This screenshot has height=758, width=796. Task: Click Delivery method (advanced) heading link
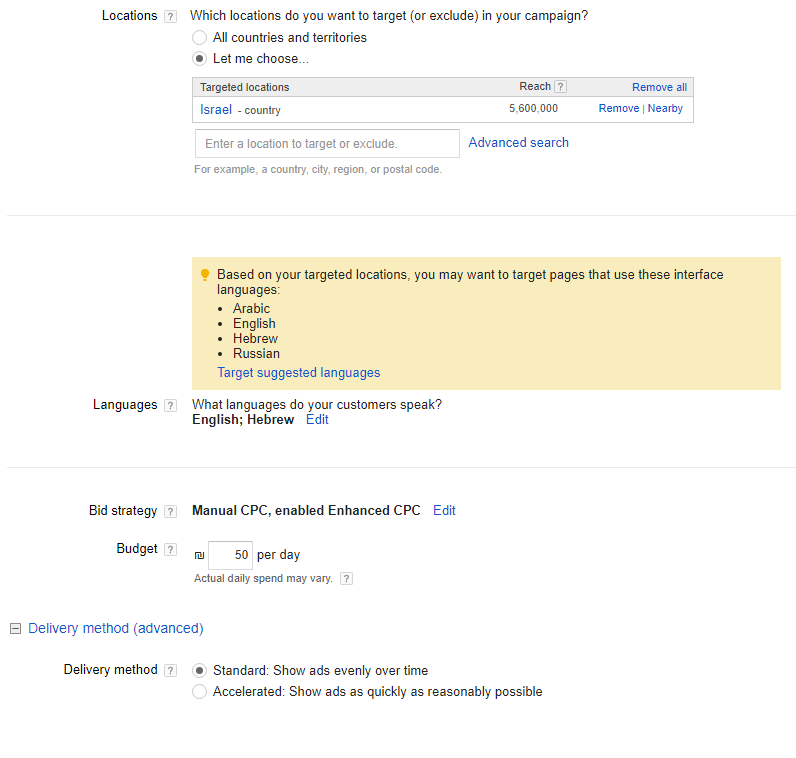(x=116, y=629)
